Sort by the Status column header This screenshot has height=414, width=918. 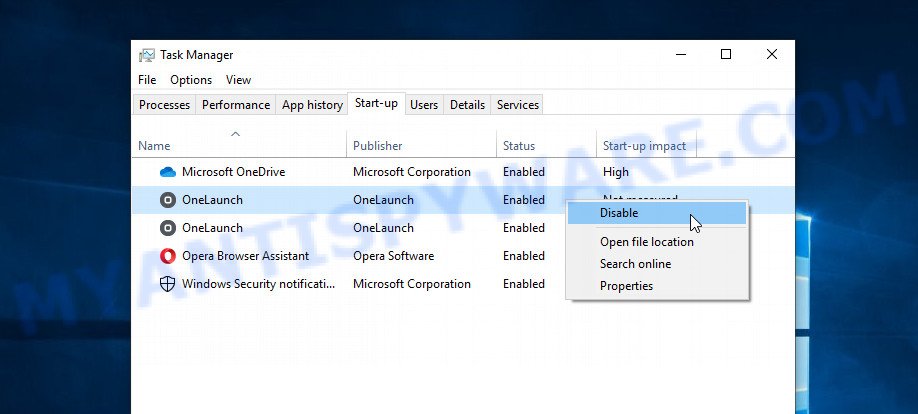click(519, 146)
